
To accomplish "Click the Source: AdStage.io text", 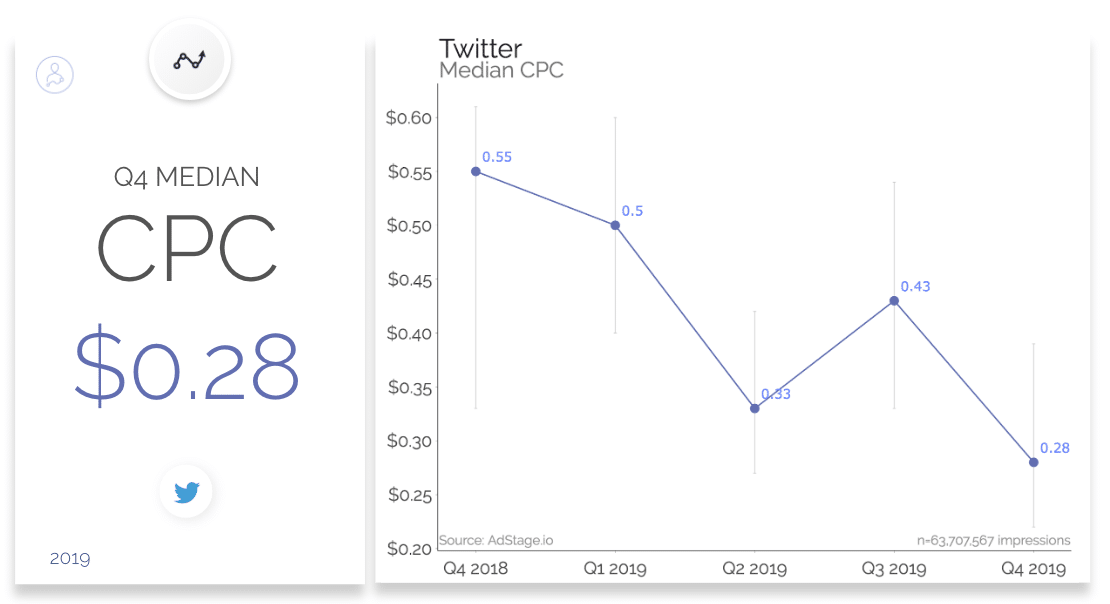I will coord(496,540).
